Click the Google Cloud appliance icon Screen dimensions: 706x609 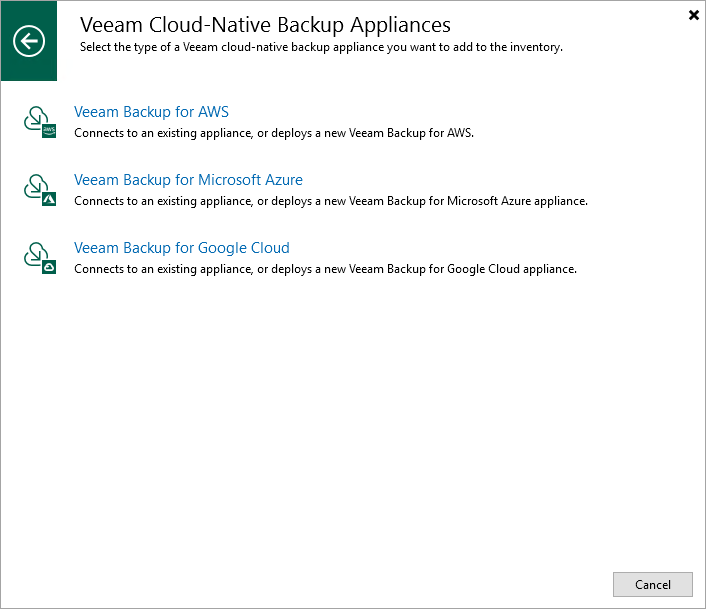[40, 258]
